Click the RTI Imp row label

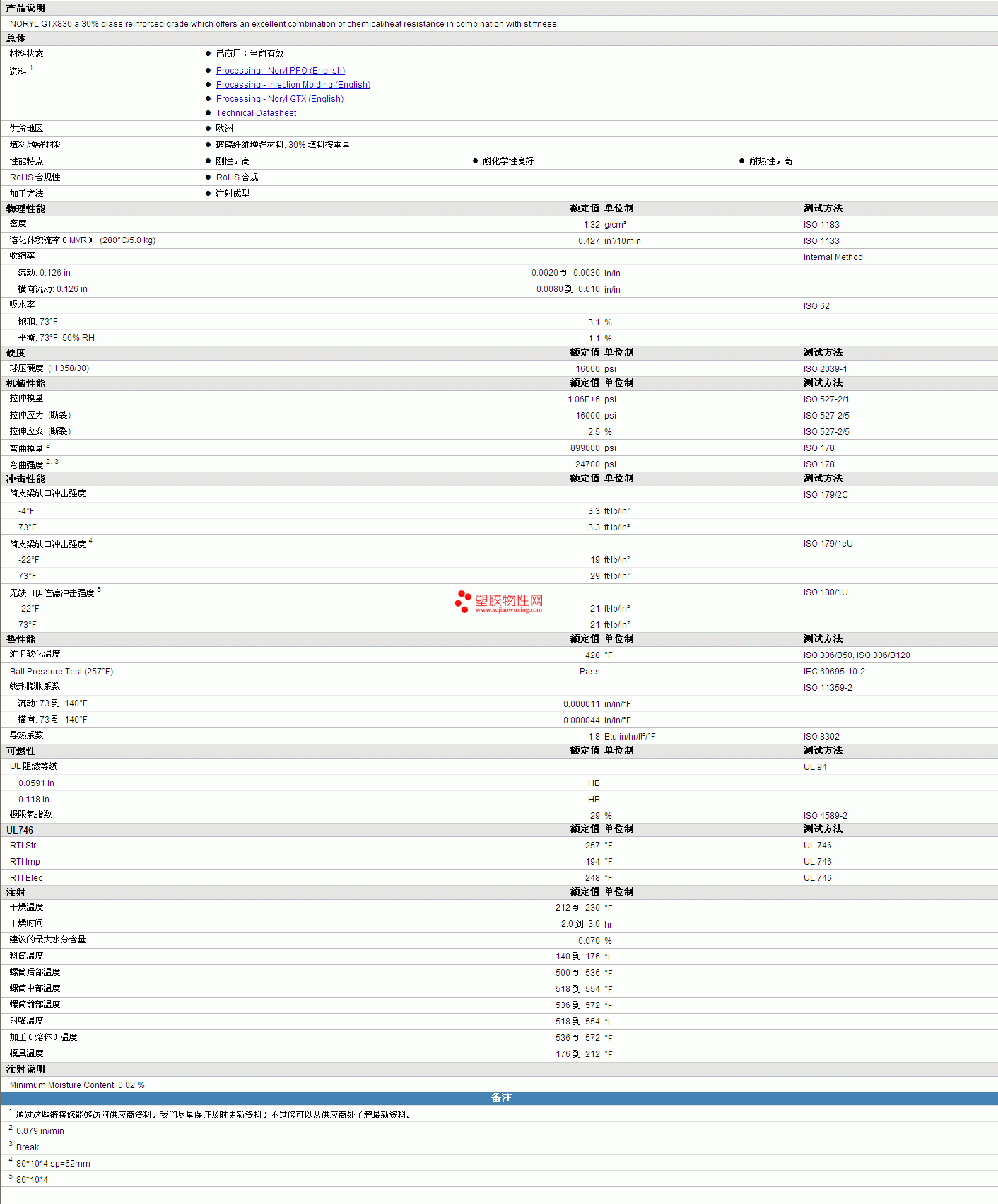coord(25,862)
